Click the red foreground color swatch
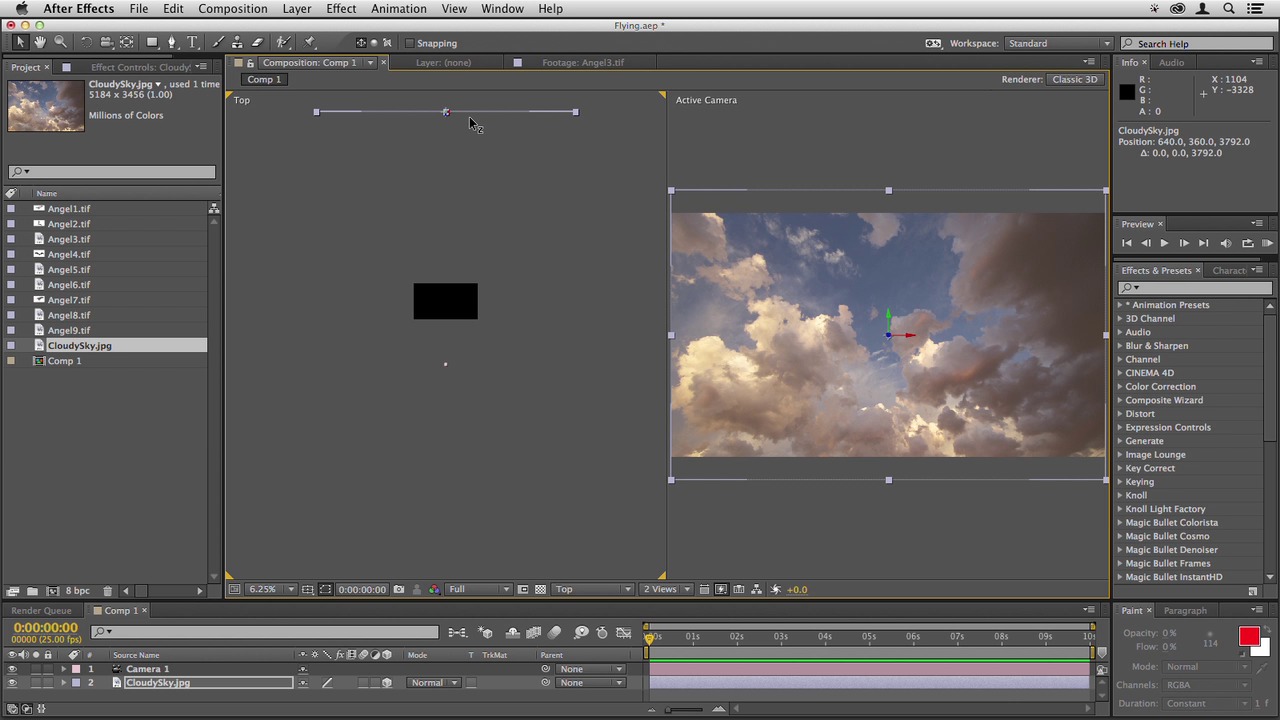The width and height of the screenshot is (1280, 720). click(1249, 637)
